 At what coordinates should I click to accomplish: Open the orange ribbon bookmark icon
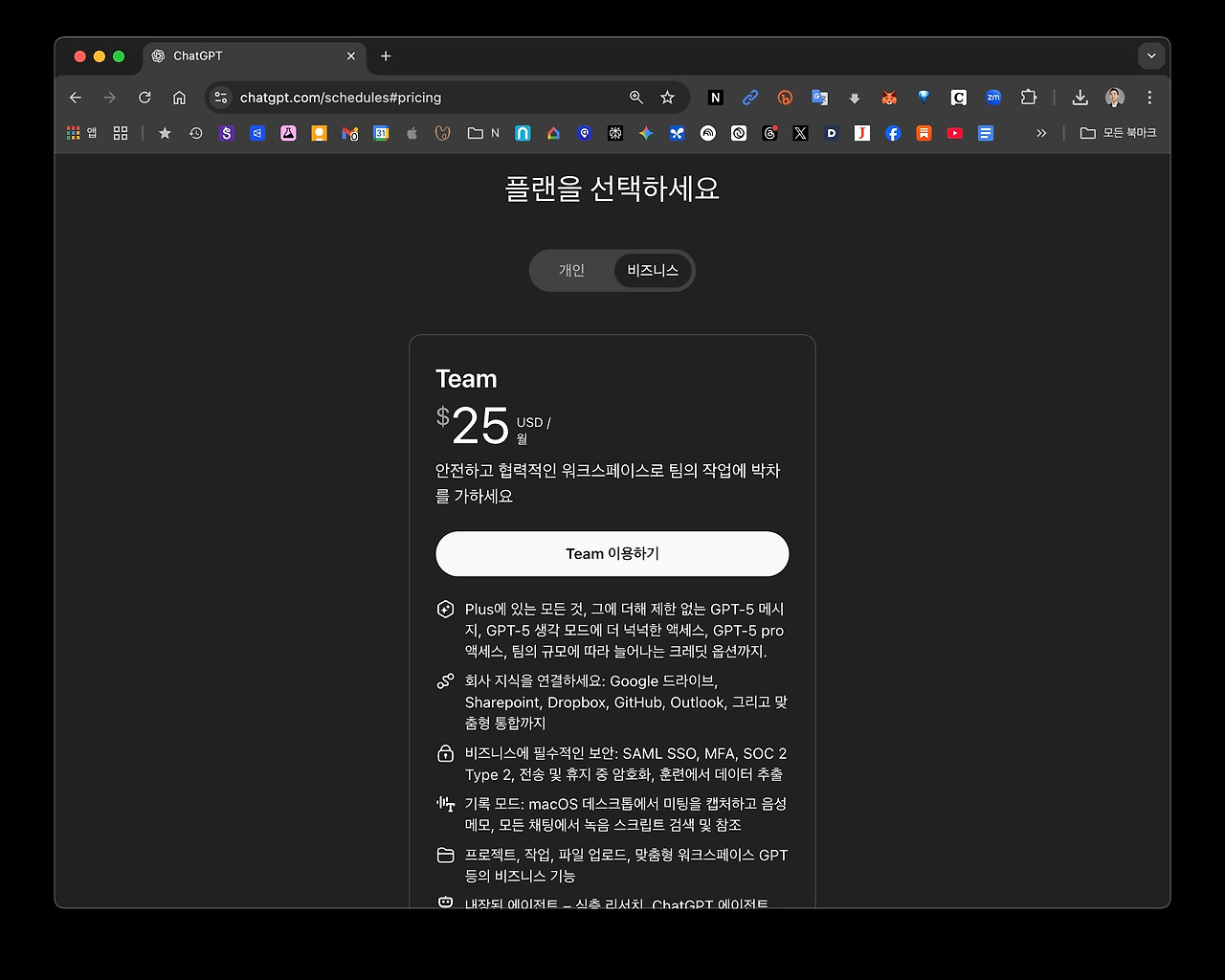924,134
